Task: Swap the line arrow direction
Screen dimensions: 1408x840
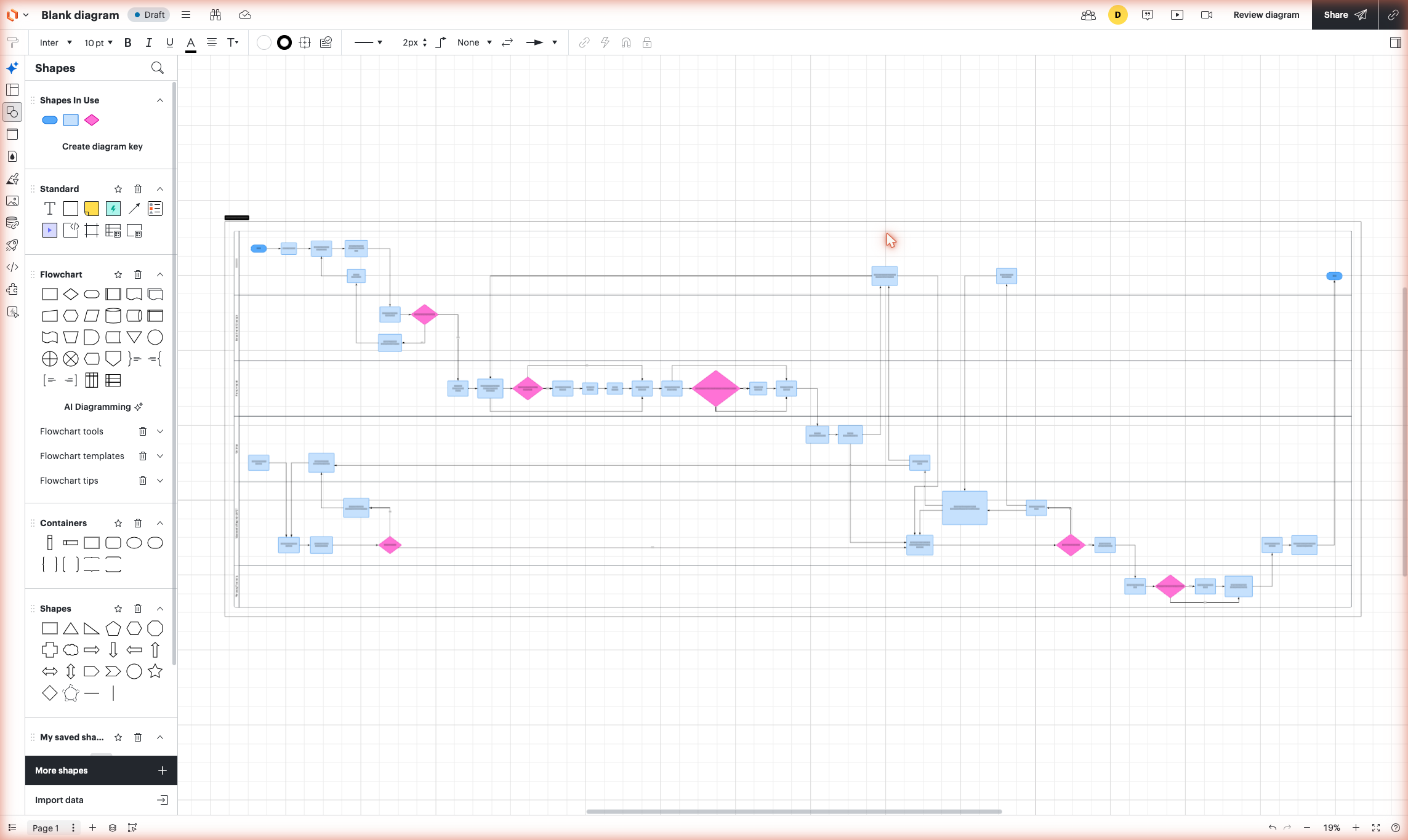Action: coord(507,42)
